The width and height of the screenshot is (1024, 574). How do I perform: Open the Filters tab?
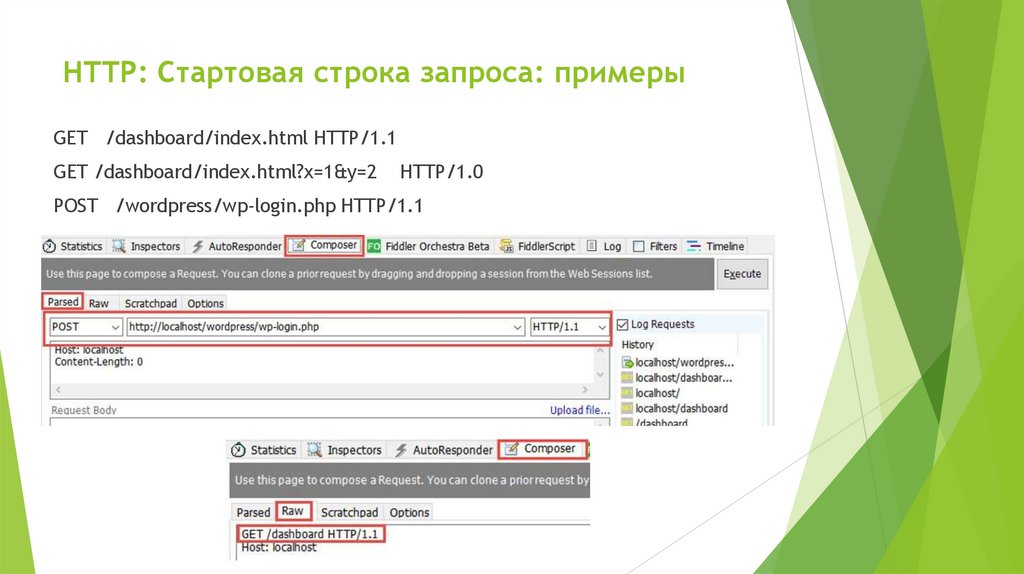(655, 246)
